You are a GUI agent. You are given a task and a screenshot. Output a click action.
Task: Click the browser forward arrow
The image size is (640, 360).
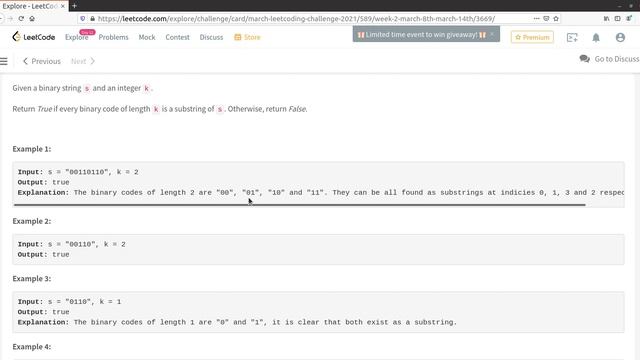click(10, 18)
